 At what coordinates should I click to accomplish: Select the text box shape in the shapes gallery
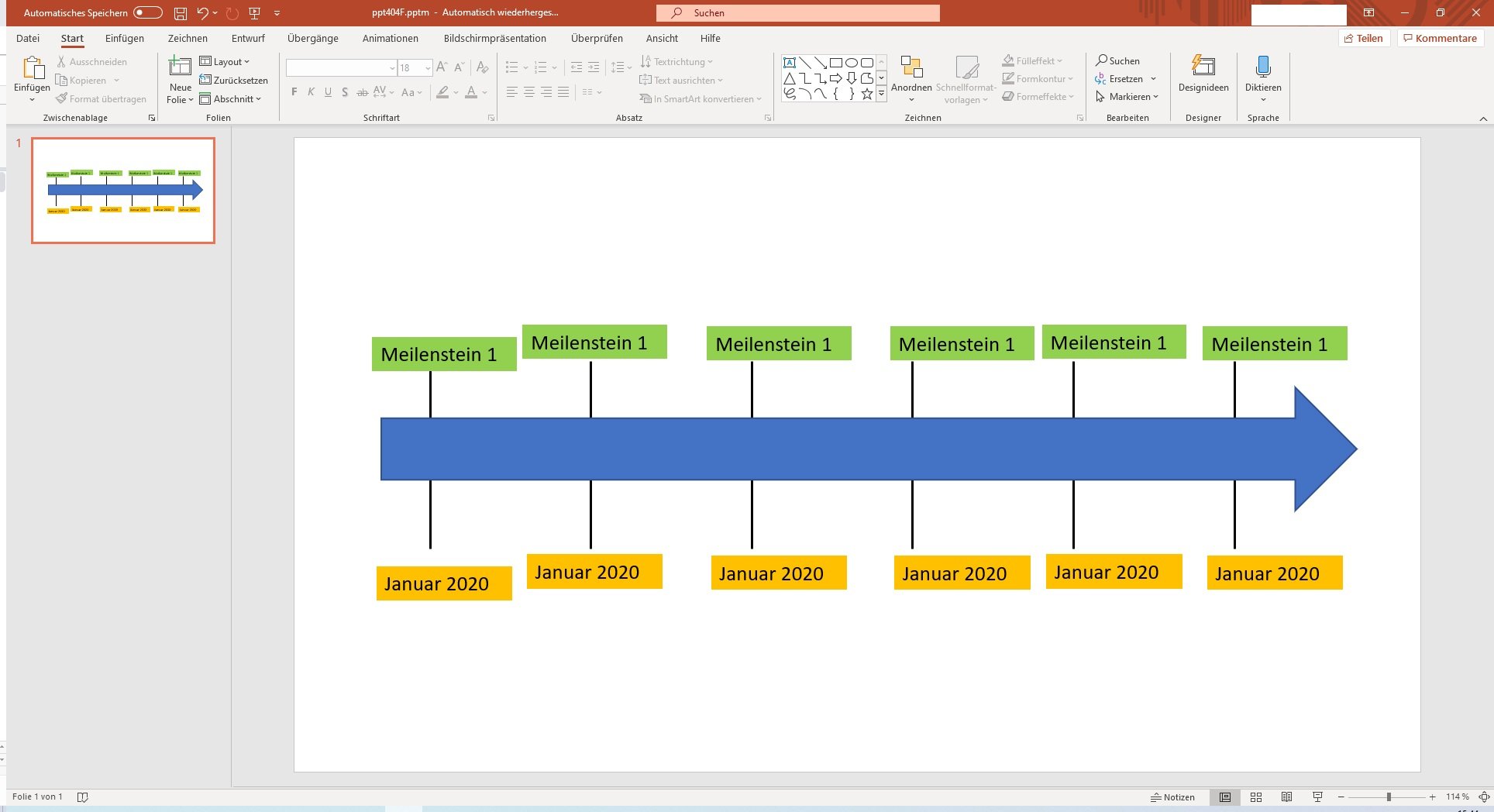[790, 63]
